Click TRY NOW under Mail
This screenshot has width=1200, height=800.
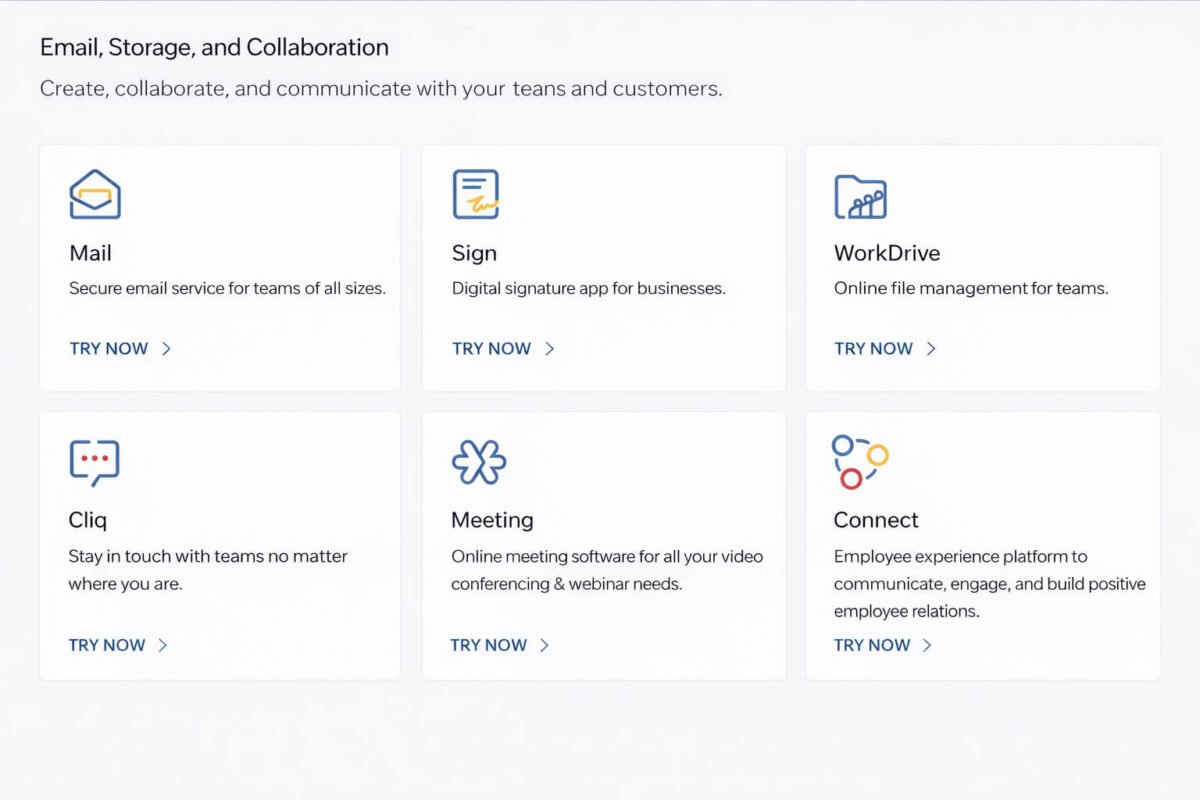(x=109, y=348)
